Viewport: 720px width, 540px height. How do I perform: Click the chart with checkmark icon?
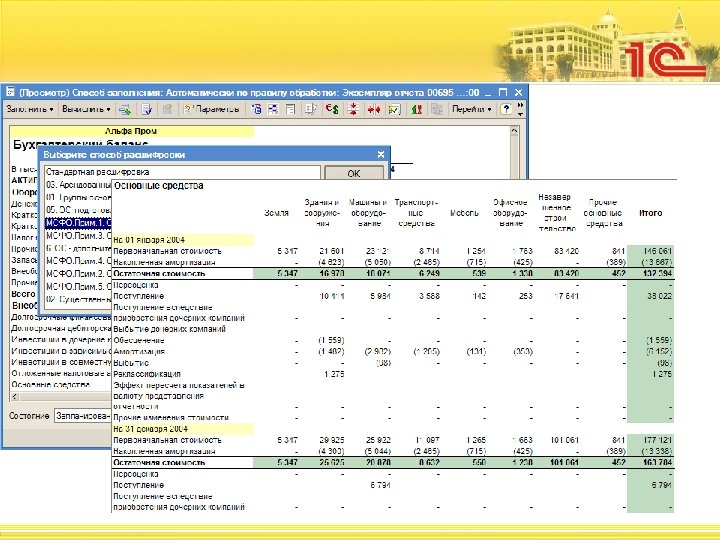(x=394, y=109)
